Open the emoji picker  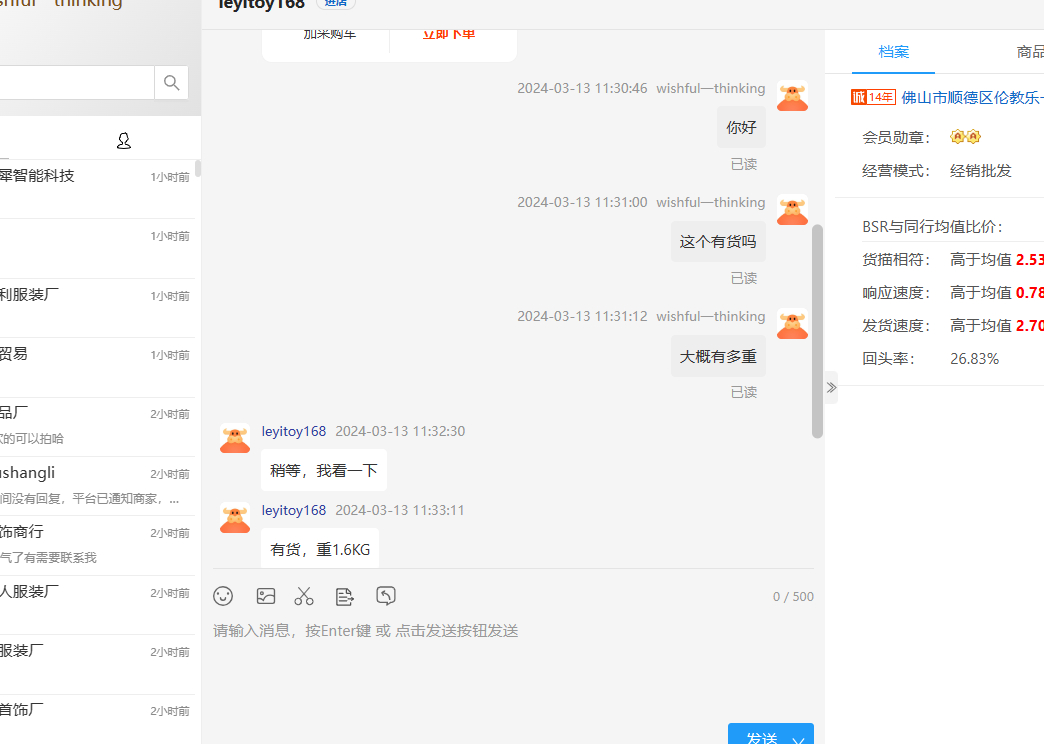point(223,596)
